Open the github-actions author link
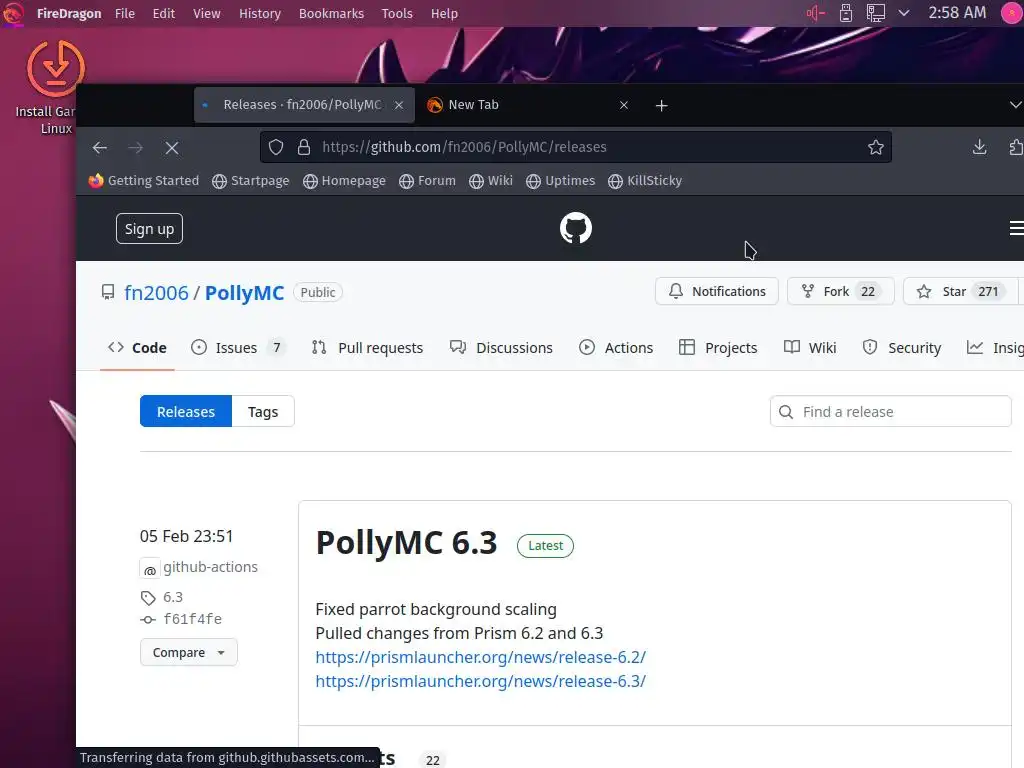Image resolution: width=1024 pixels, height=768 pixels. [x=210, y=567]
